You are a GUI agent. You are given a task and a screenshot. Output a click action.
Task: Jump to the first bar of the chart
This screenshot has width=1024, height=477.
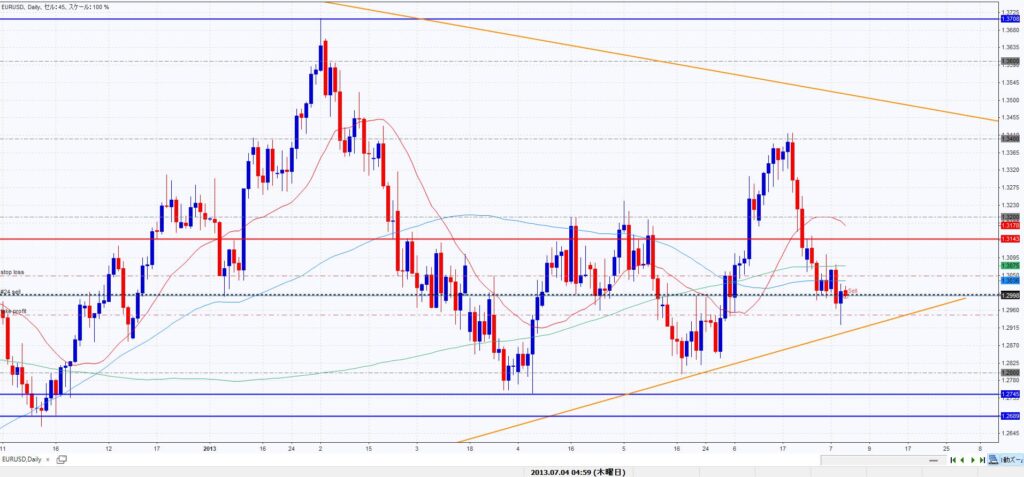pos(953,459)
